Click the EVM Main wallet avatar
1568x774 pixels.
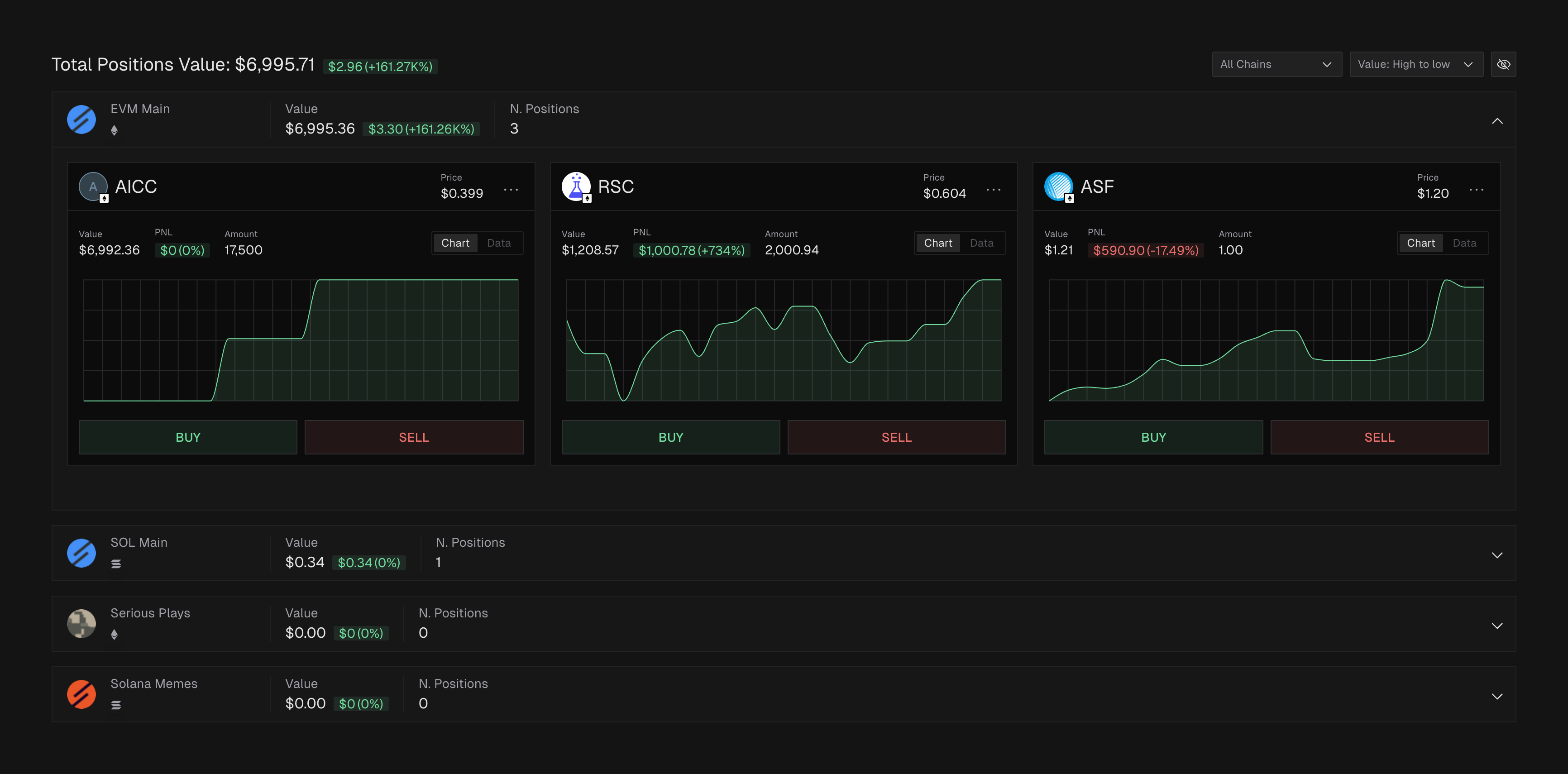coord(81,119)
